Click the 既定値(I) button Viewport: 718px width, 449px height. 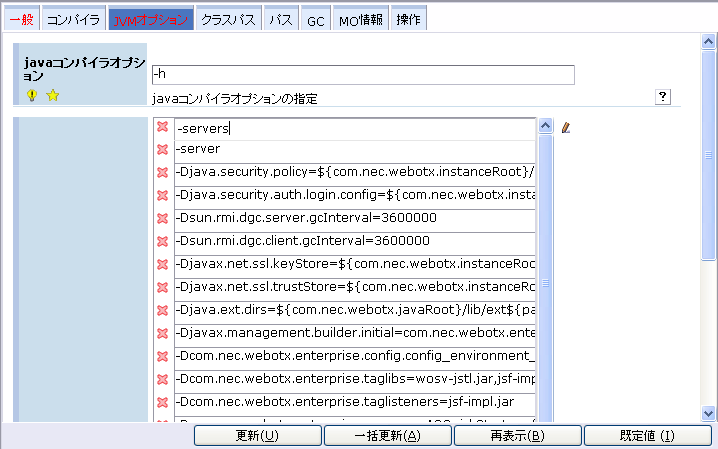point(646,436)
